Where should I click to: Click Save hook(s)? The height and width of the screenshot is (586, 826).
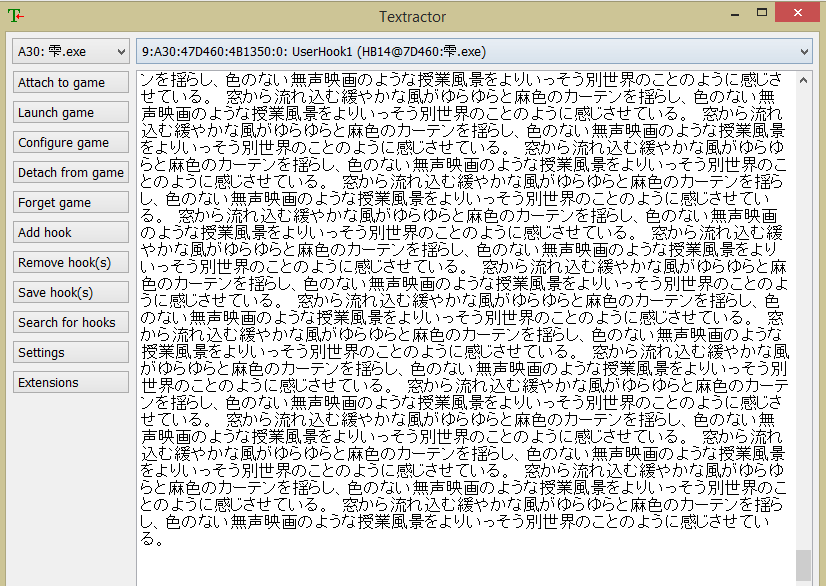pyautogui.click(x=71, y=292)
